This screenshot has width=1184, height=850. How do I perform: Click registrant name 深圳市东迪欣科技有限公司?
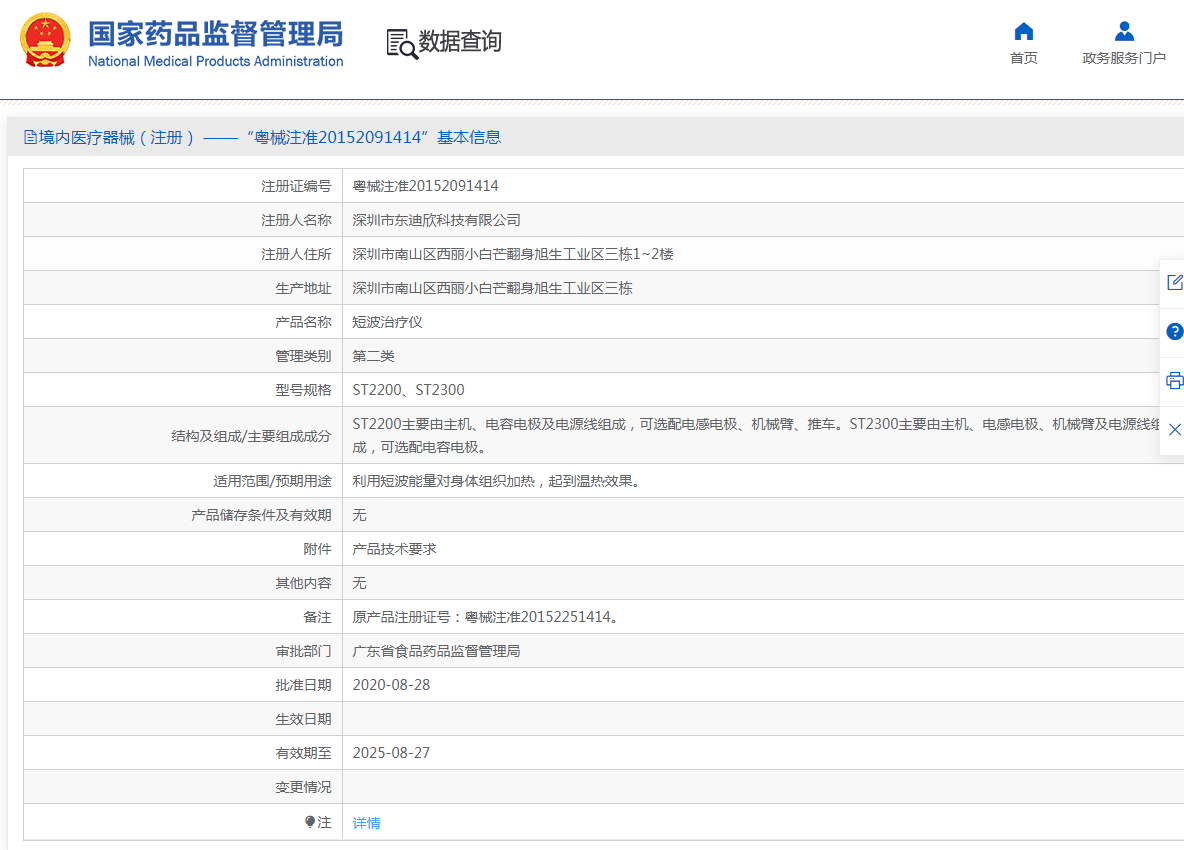[x=436, y=220]
